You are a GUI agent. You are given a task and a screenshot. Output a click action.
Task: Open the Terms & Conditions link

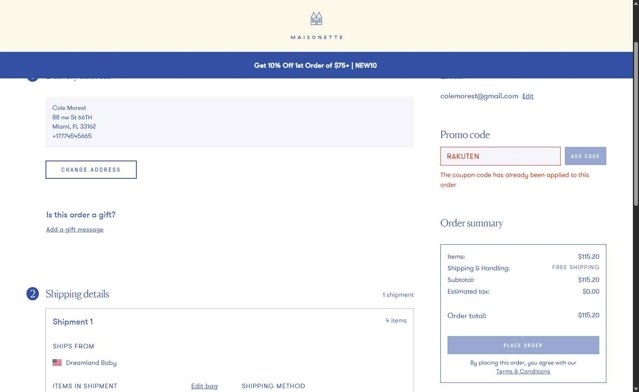[523, 371]
